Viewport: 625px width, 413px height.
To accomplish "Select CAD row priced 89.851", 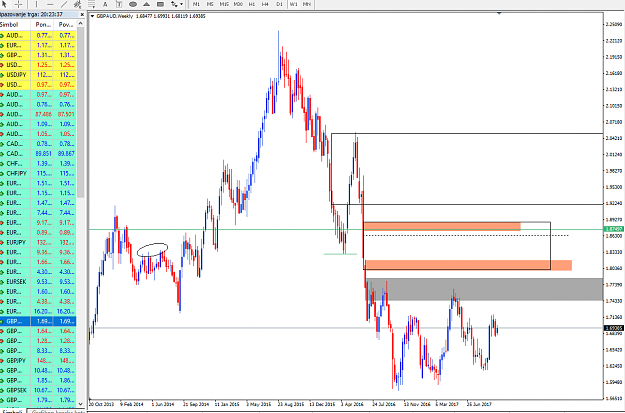I will tap(38, 154).
